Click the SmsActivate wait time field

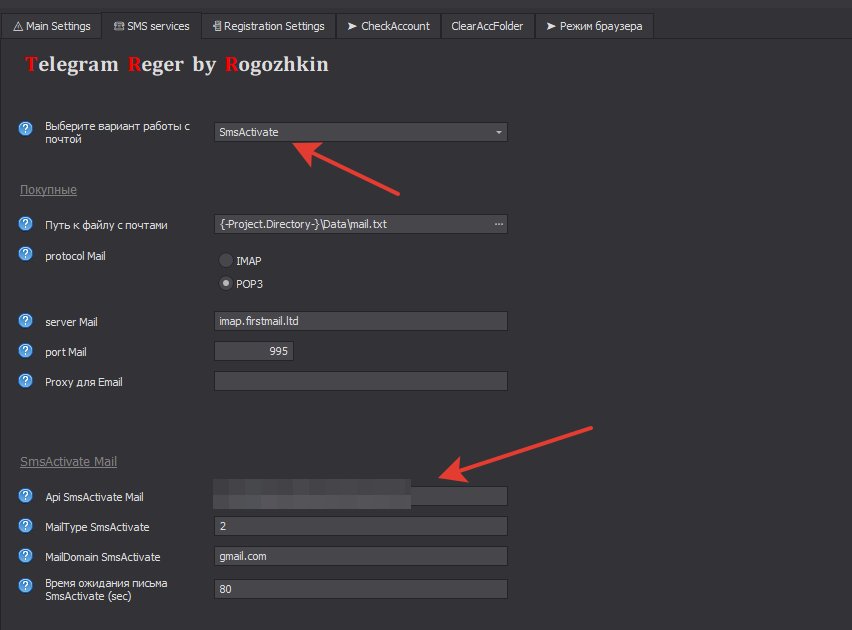click(361, 589)
